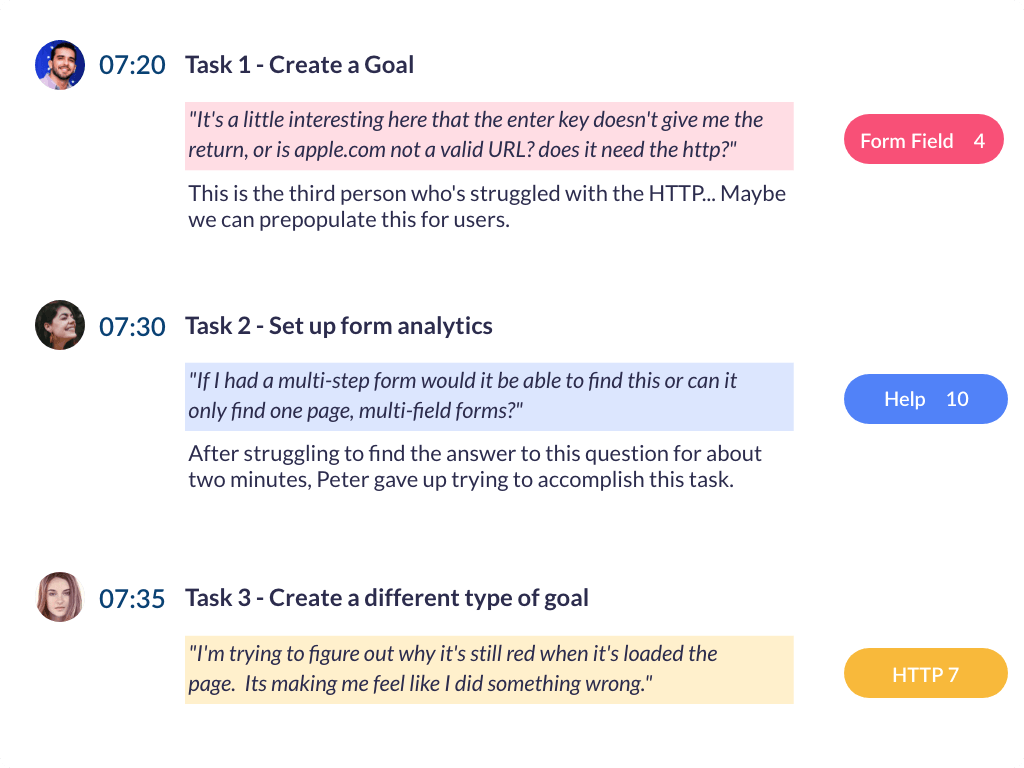The width and height of the screenshot is (1024, 768).
Task: Click the dark-haired woman's avatar at 07:30
Action: pyautogui.click(x=60, y=325)
